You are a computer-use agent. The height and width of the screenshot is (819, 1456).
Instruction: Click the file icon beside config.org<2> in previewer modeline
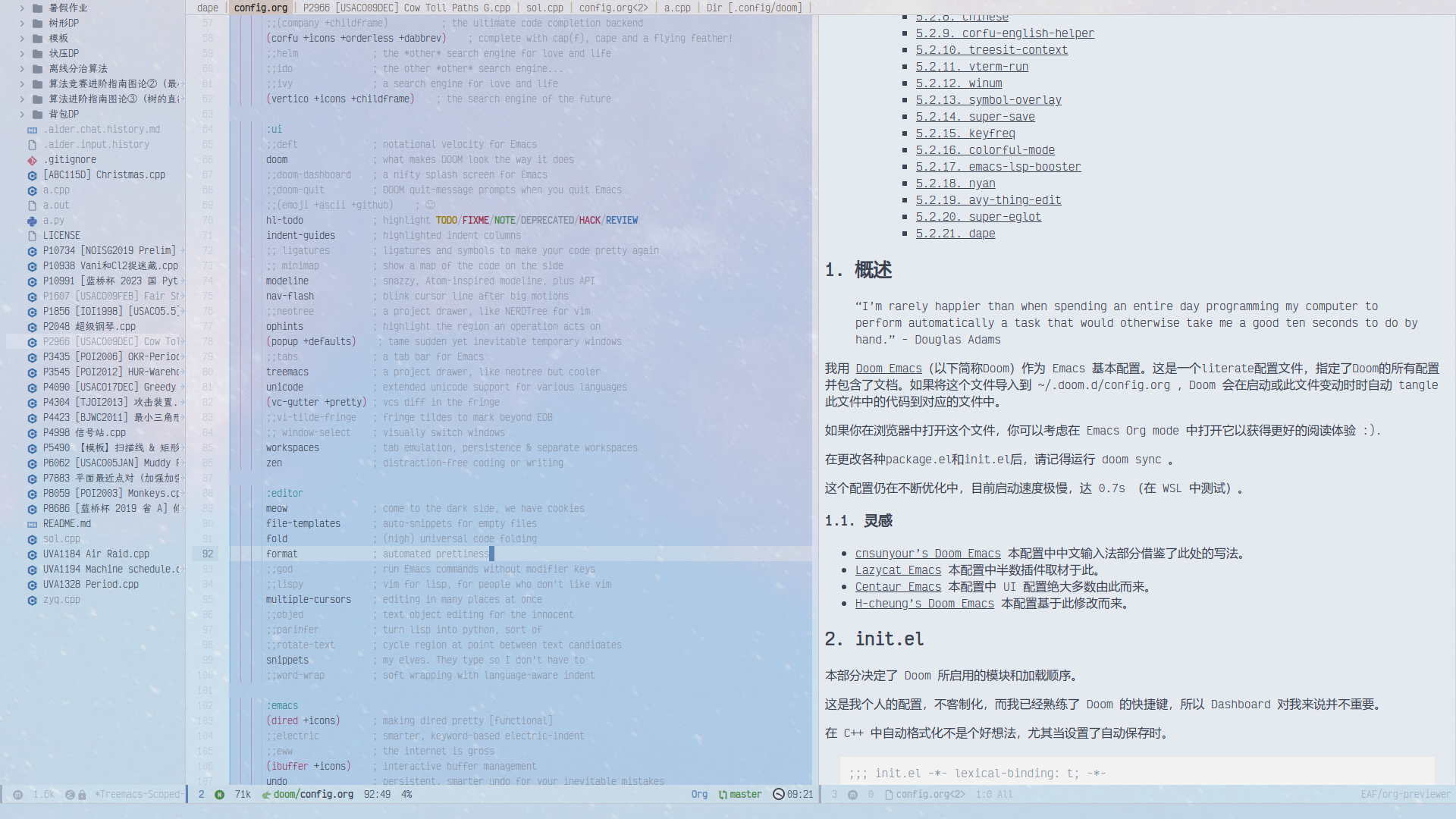click(x=889, y=795)
